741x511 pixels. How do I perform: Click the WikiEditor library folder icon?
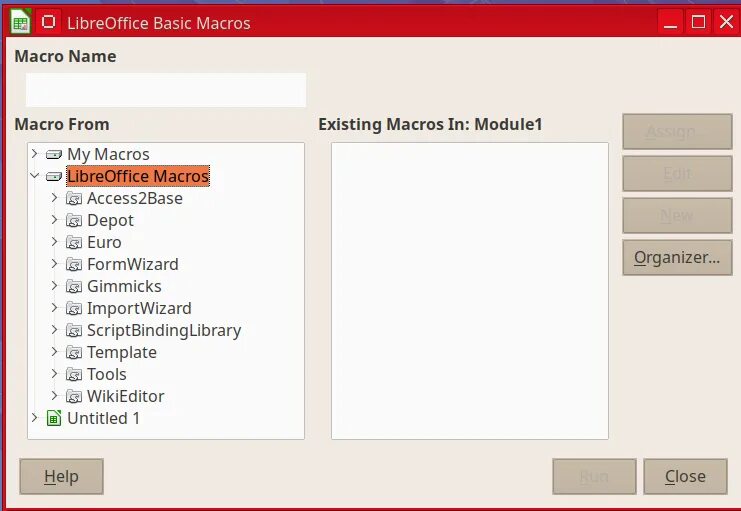tap(74, 396)
